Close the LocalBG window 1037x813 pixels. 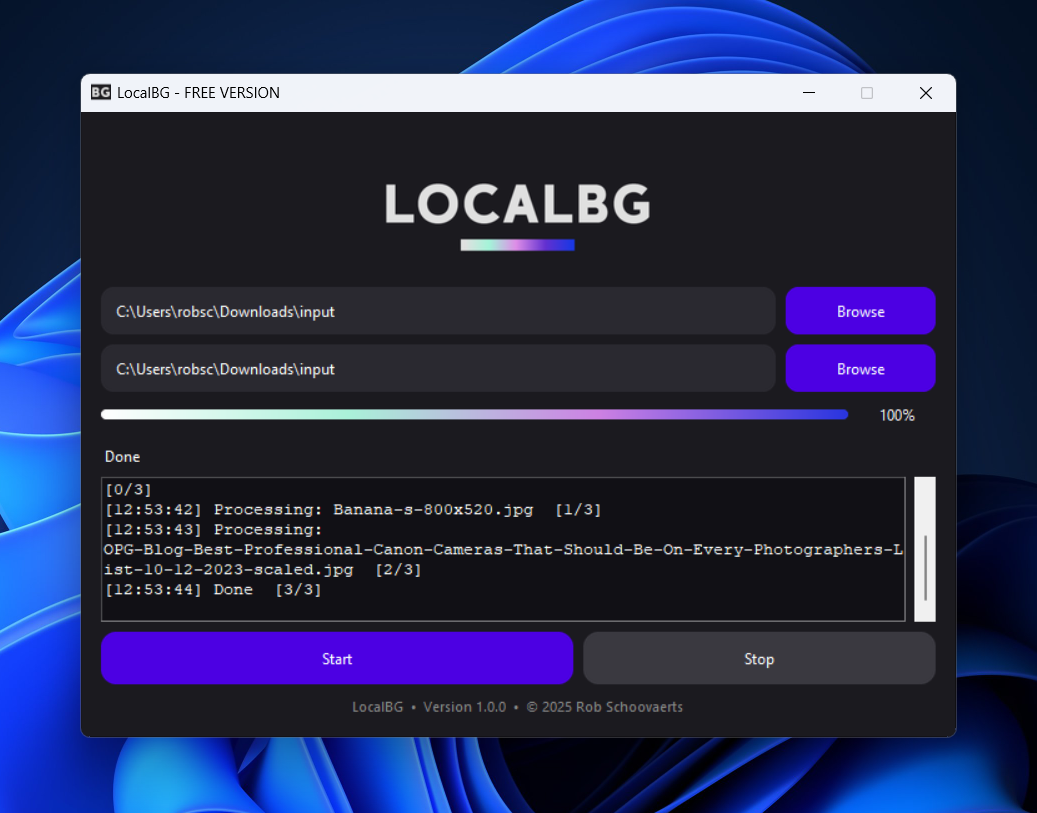point(926,93)
